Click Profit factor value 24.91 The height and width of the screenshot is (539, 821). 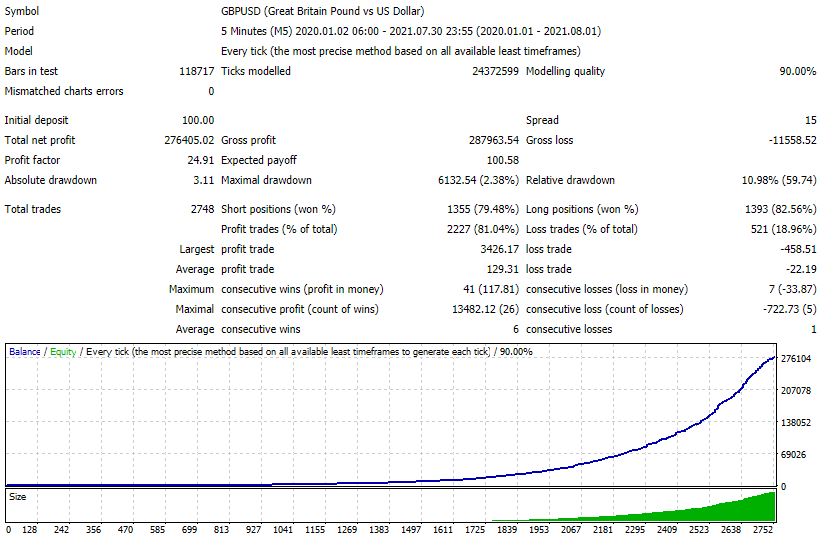click(201, 160)
